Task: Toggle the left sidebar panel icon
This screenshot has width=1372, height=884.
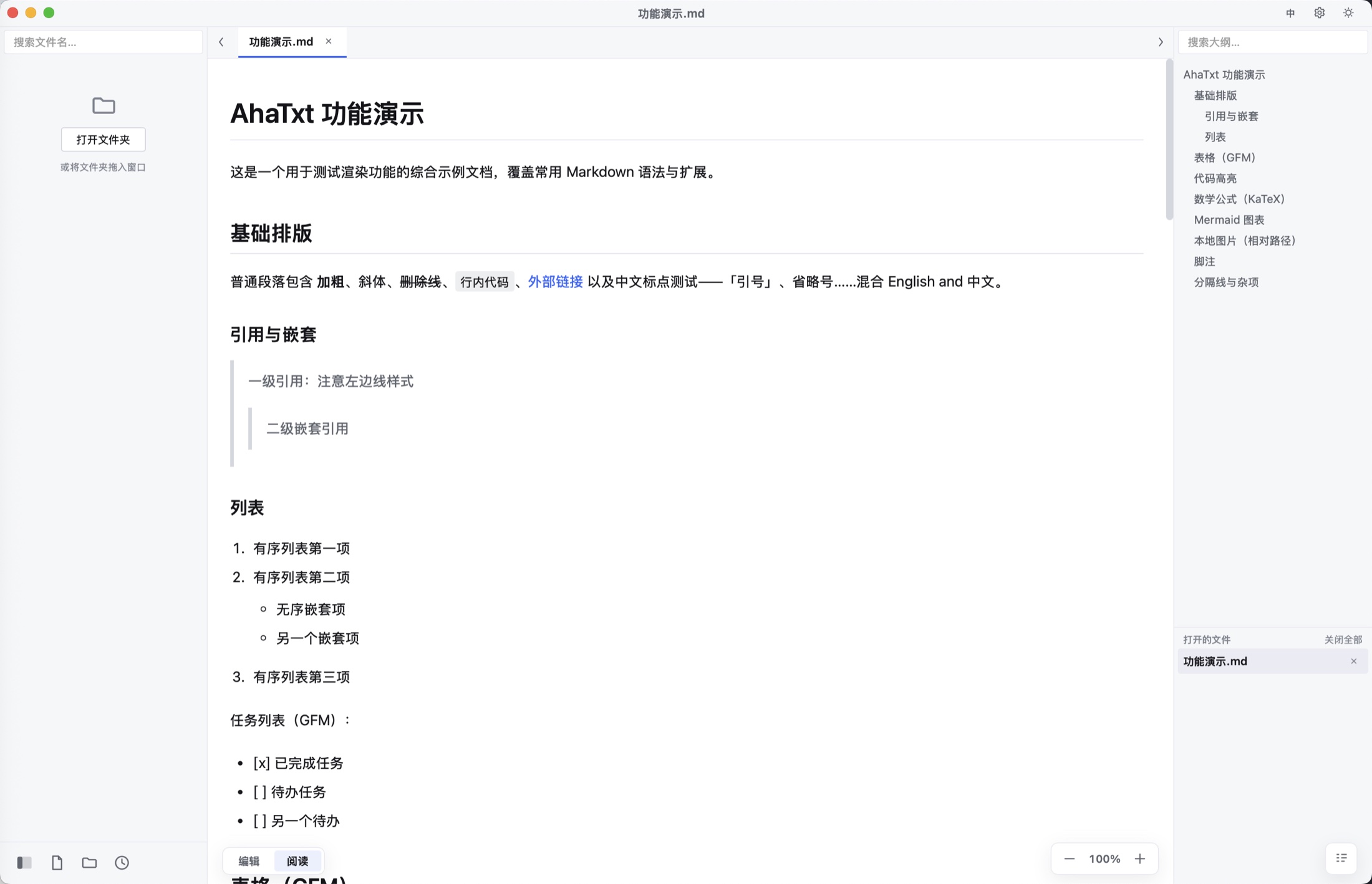Action: [x=24, y=862]
